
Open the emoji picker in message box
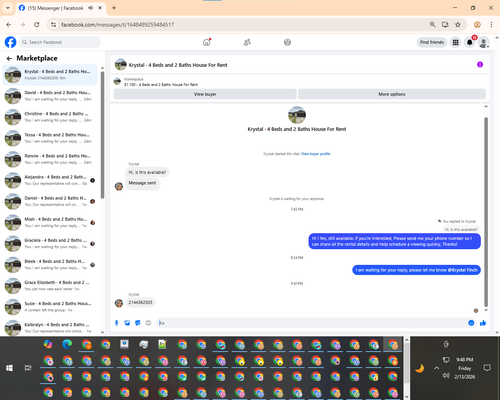click(471, 323)
